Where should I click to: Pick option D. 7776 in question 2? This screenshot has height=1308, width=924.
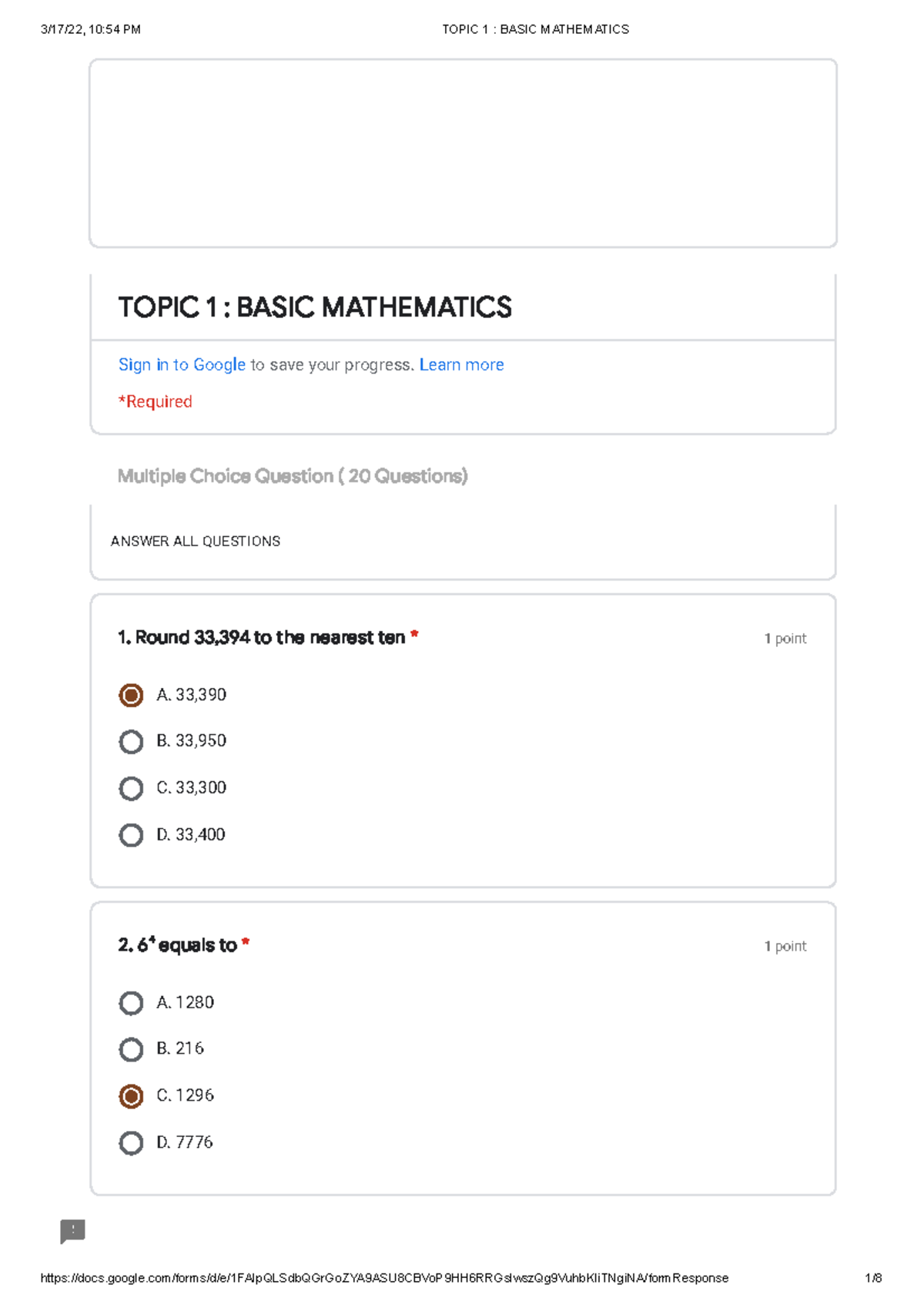click(131, 1142)
